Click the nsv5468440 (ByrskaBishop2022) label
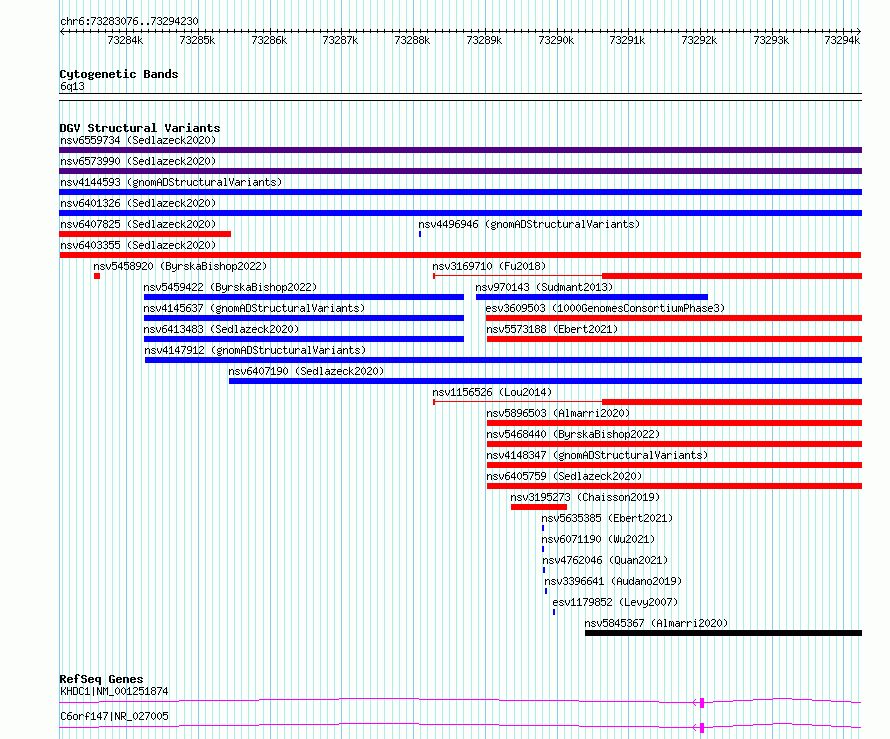Screen dimensions: 890x739 [573, 434]
